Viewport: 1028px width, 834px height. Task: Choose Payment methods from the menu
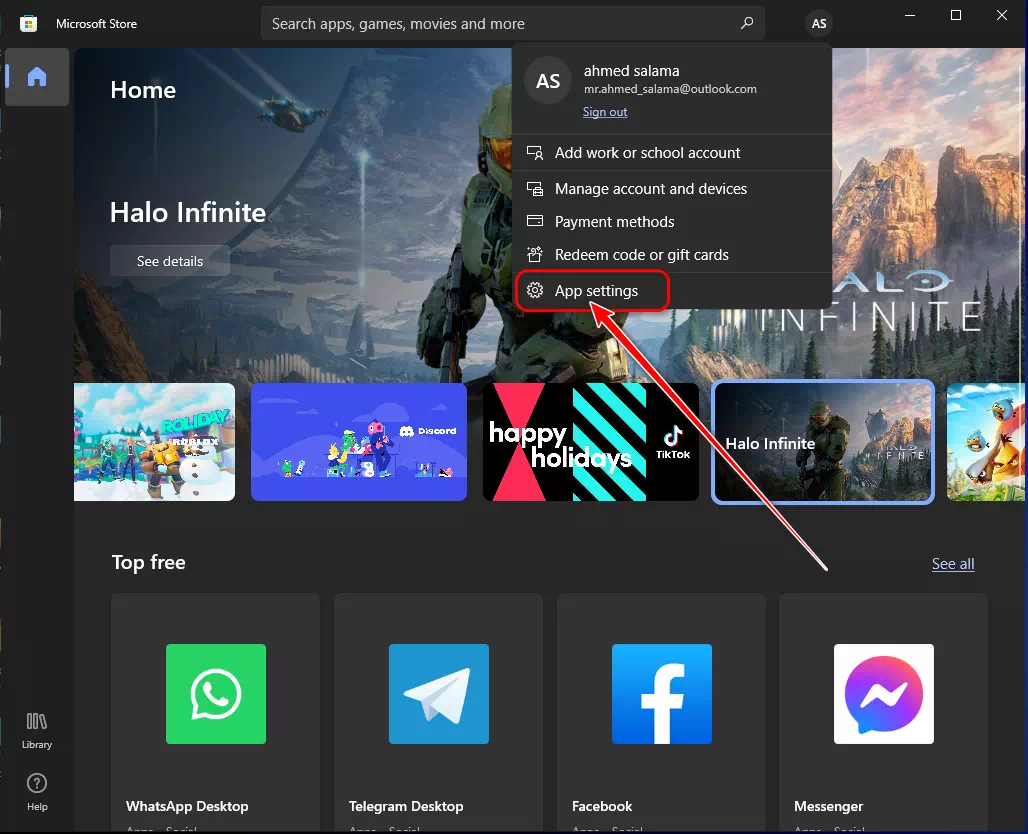tap(671, 222)
